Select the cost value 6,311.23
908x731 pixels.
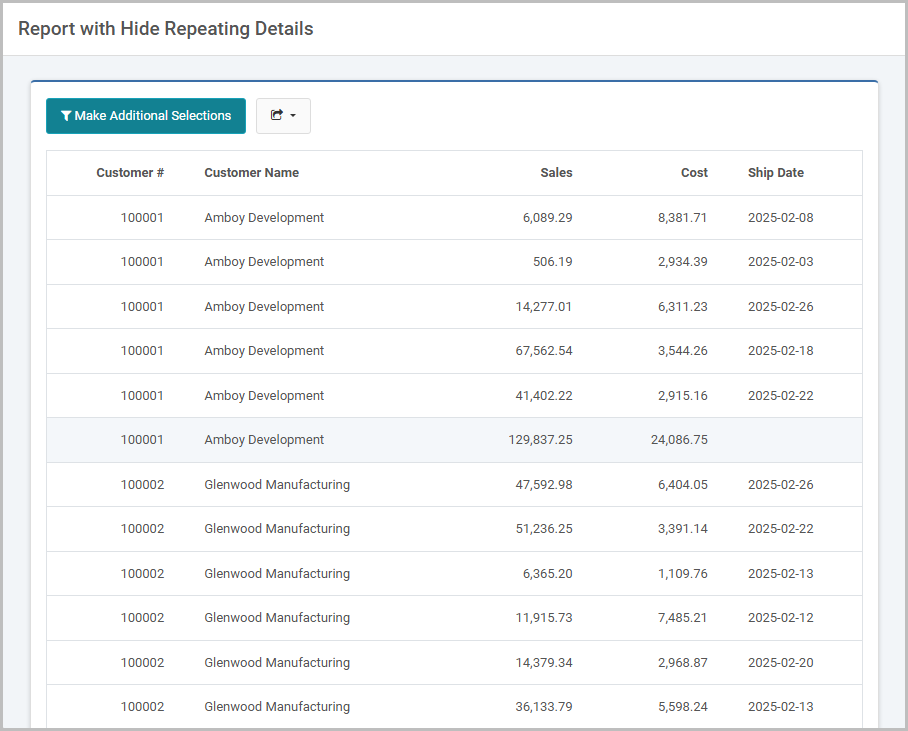[x=682, y=306]
